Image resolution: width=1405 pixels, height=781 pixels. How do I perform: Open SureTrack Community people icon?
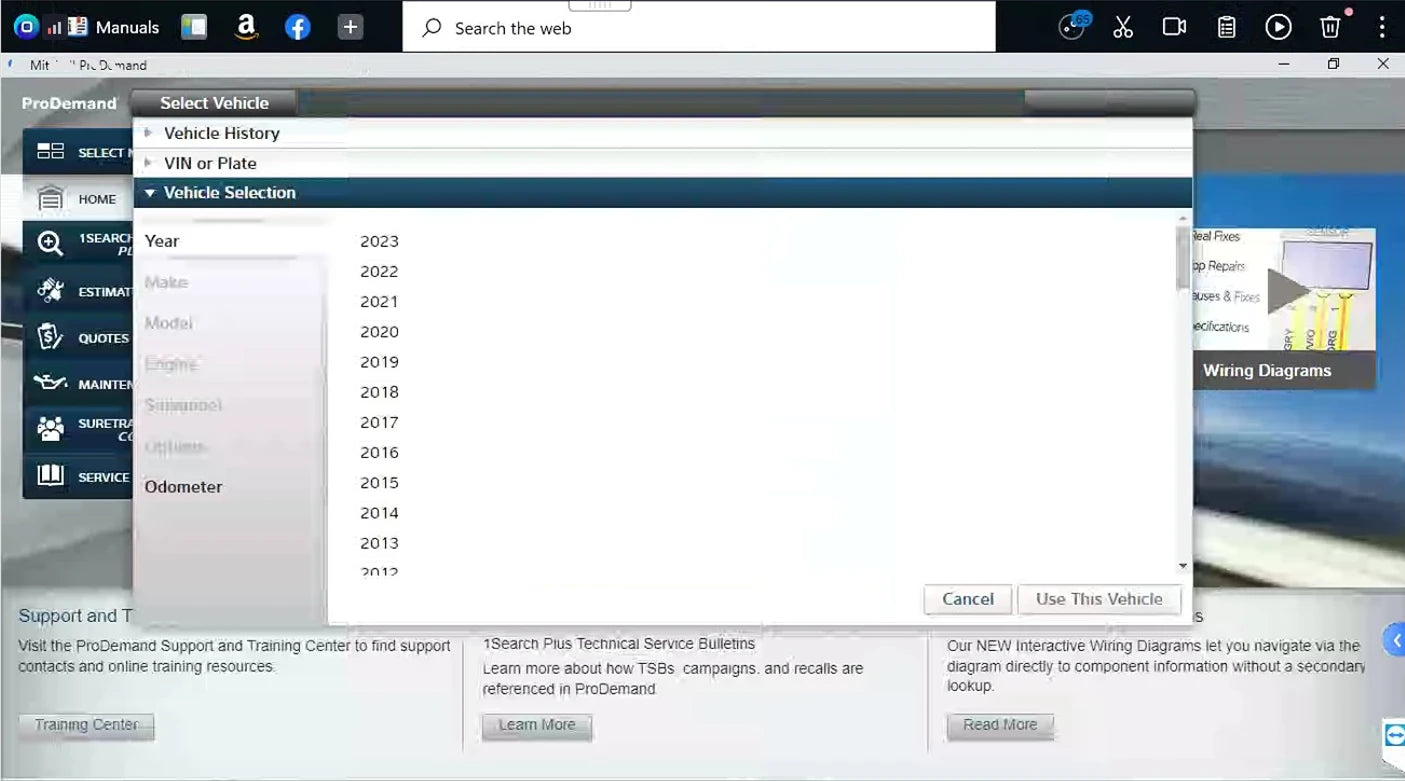coord(51,428)
